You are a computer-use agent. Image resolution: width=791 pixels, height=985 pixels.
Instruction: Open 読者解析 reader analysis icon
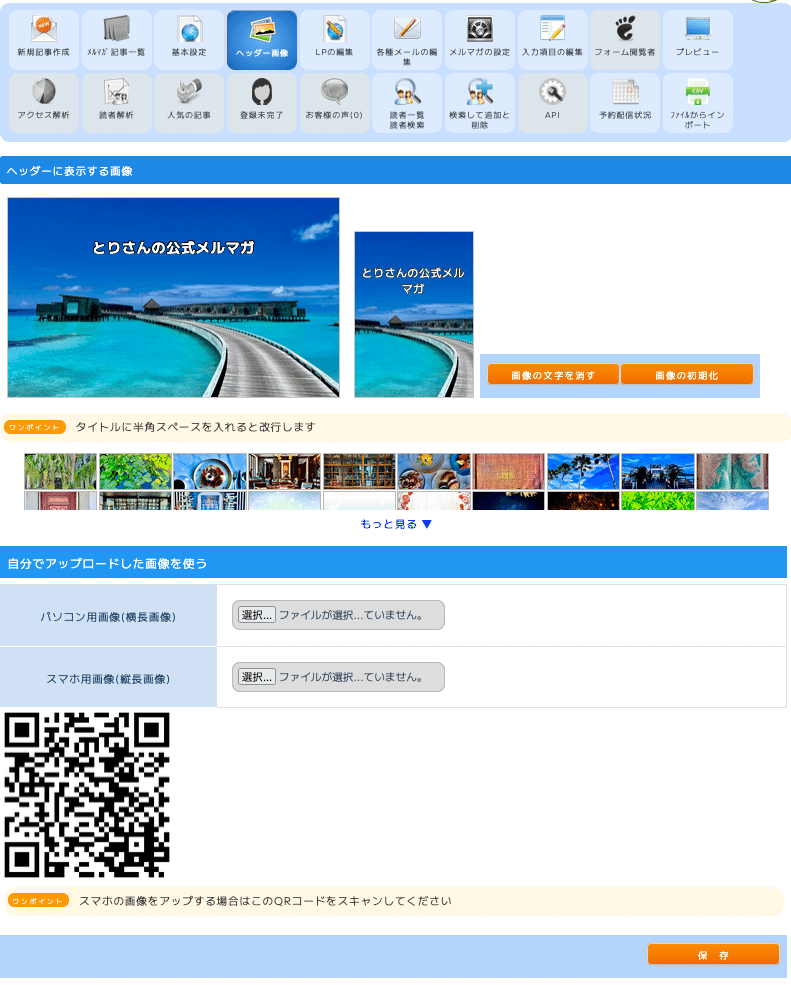pos(116,103)
